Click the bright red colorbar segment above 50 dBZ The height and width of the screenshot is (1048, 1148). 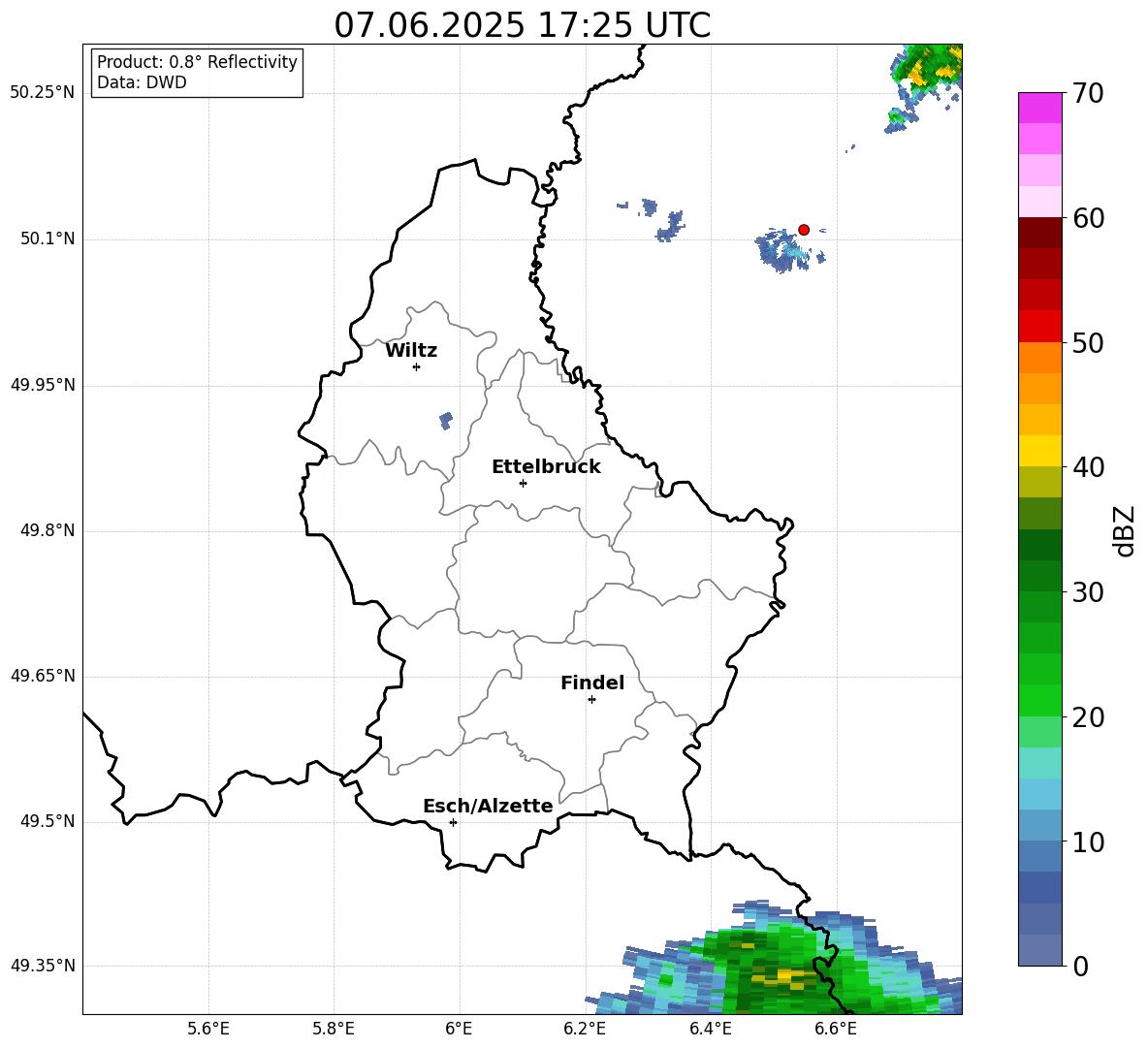1040,327
